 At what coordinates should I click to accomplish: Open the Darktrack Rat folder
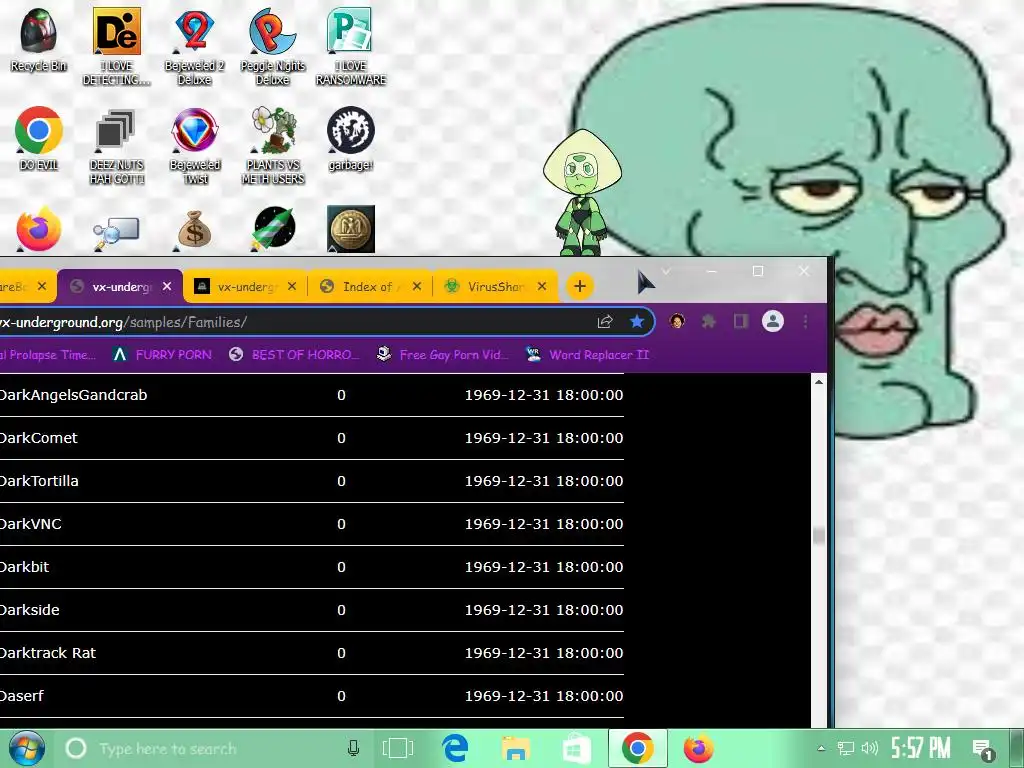(x=48, y=653)
